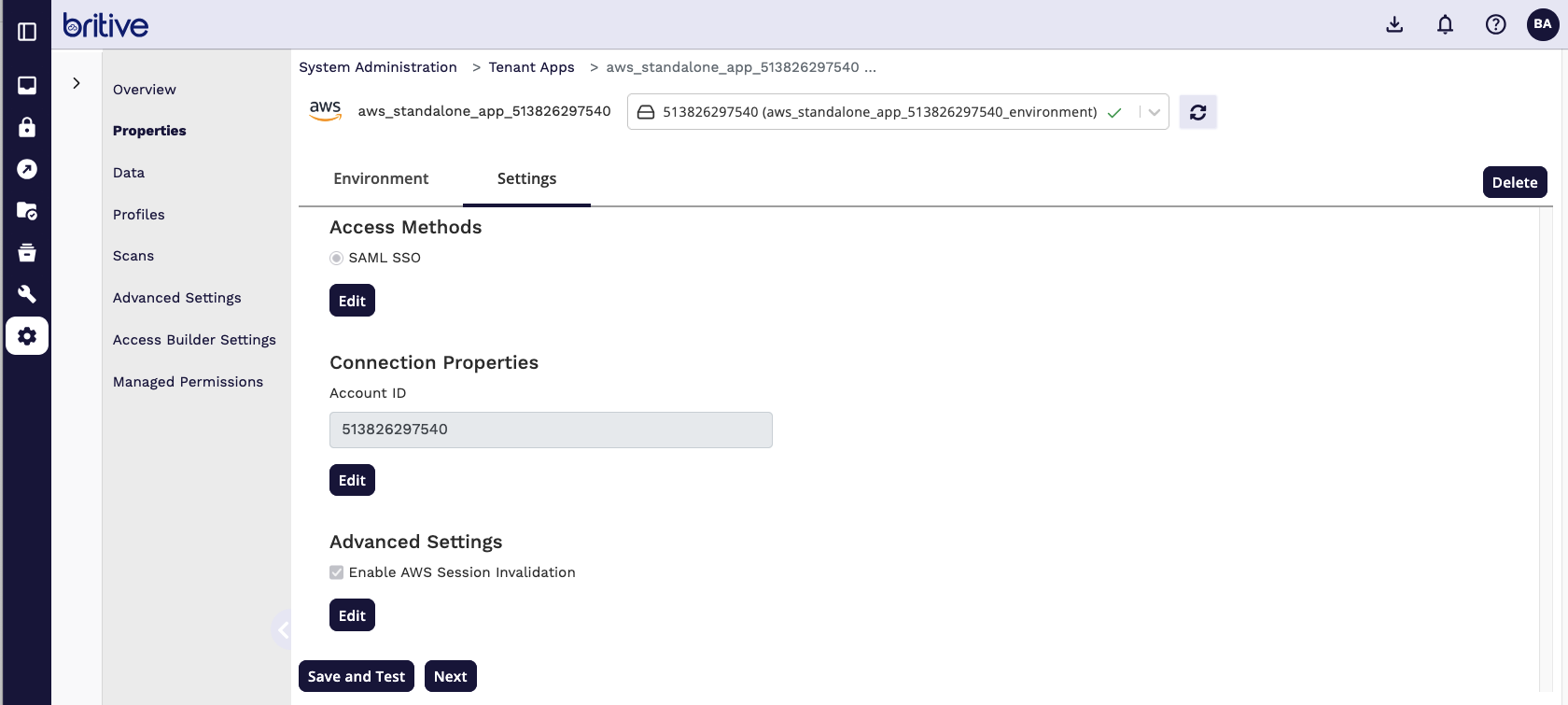Open Managed Permissions in the side menu
The width and height of the screenshot is (1568, 705).
click(x=188, y=382)
